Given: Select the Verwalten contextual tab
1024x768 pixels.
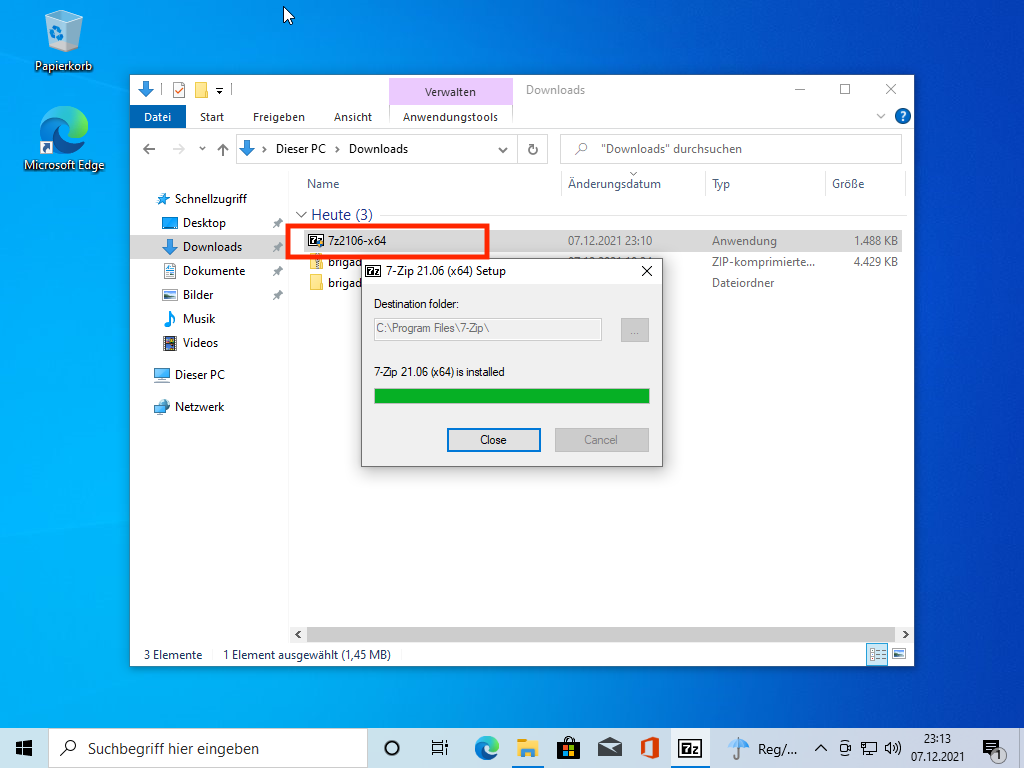Looking at the screenshot, I should pos(451,91).
